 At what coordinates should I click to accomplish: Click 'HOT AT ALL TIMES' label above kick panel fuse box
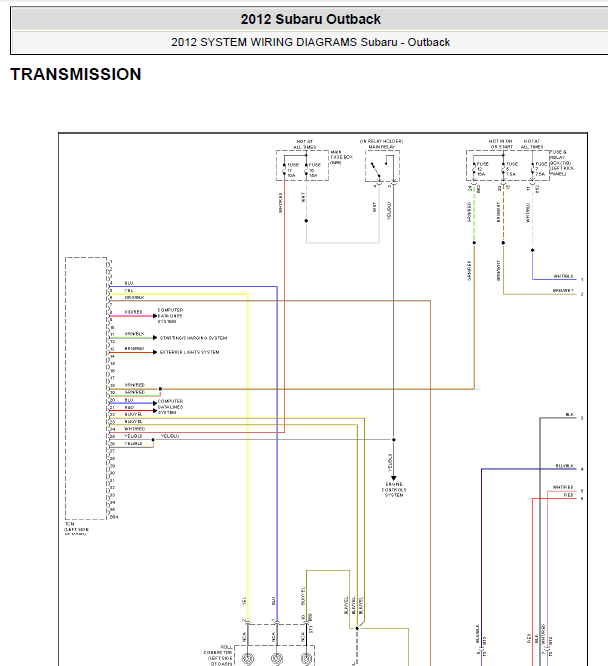[x=532, y=144]
